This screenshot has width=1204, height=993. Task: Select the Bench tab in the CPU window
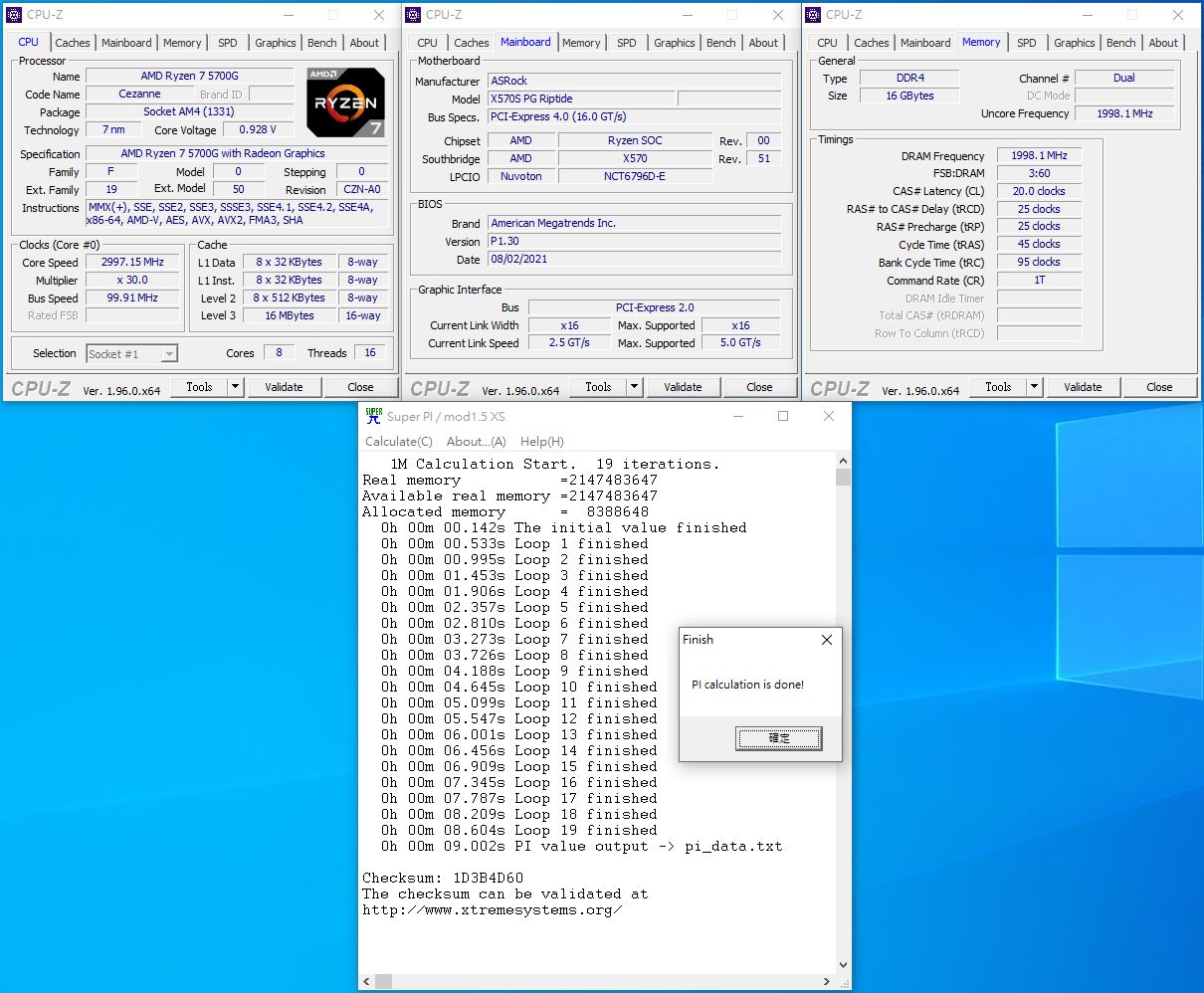pyautogui.click(x=322, y=43)
